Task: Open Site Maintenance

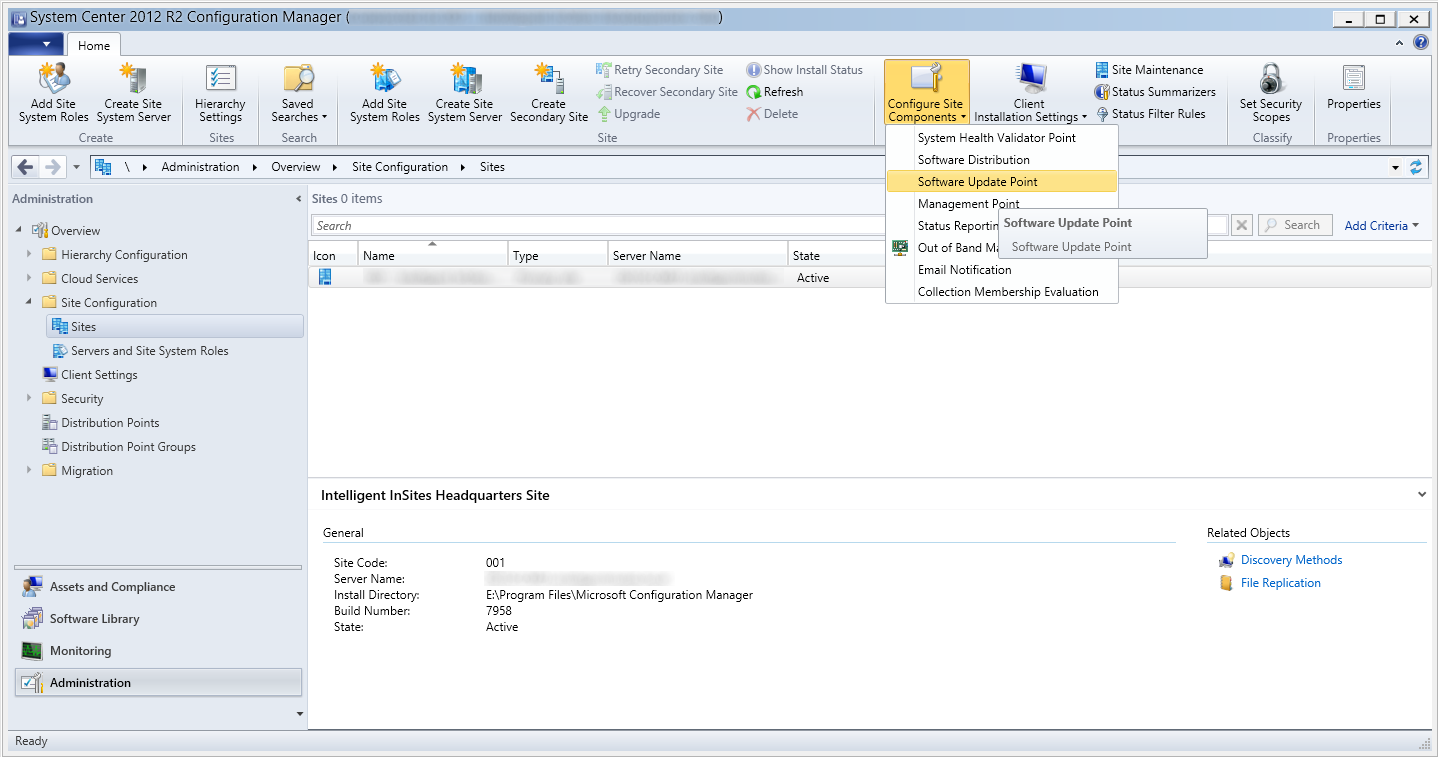Action: click(x=1149, y=70)
